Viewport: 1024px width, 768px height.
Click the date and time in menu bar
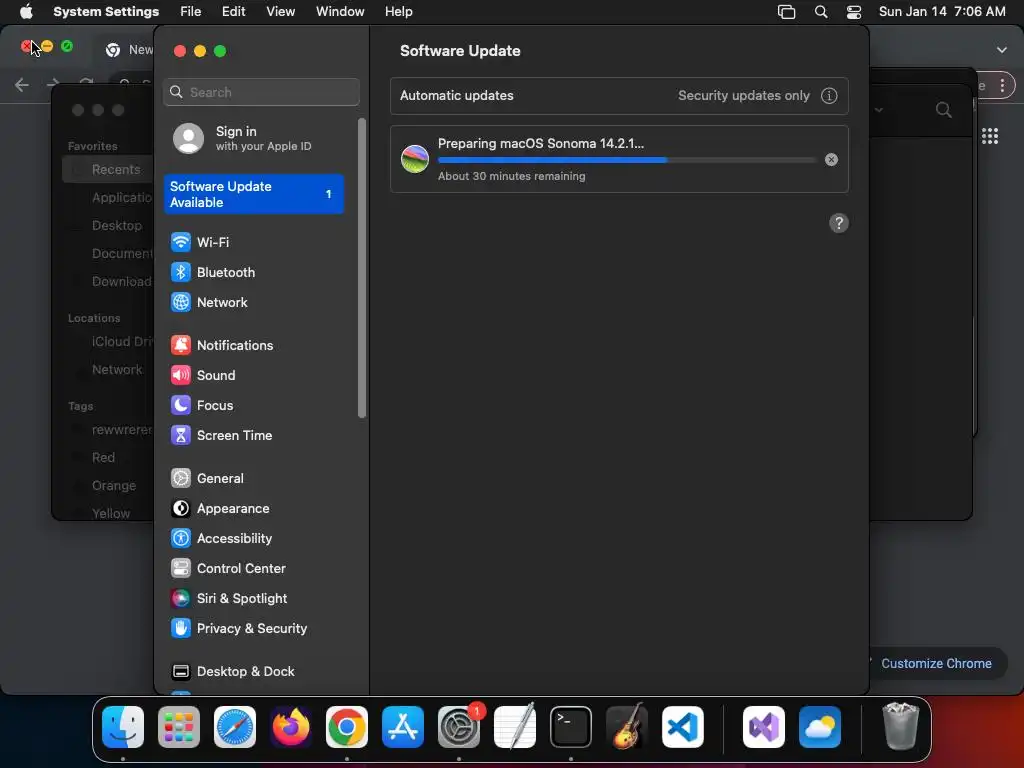pyautogui.click(x=942, y=12)
